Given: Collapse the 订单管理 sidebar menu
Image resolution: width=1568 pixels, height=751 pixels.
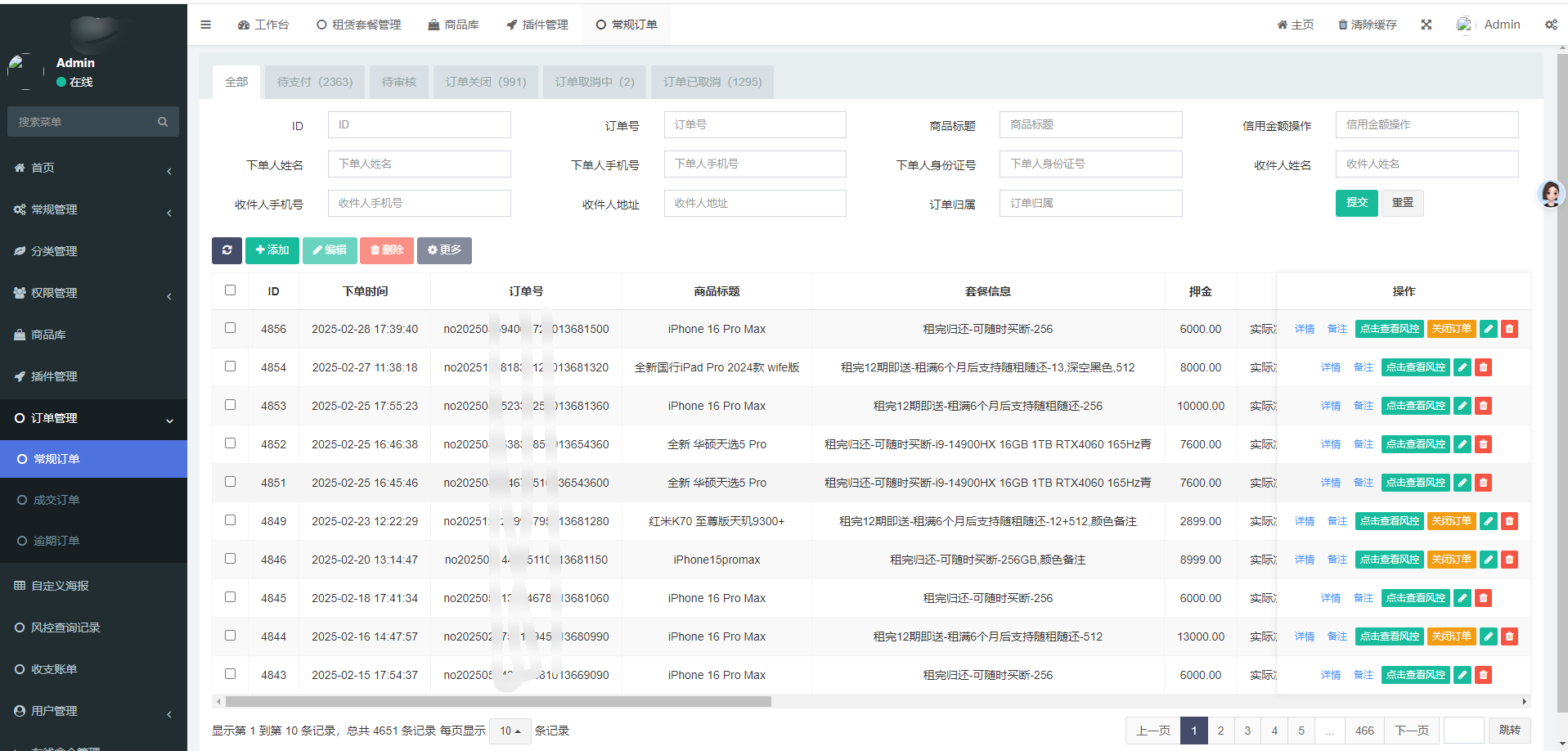Looking at the screenshot, I should (x=93, y=418).
